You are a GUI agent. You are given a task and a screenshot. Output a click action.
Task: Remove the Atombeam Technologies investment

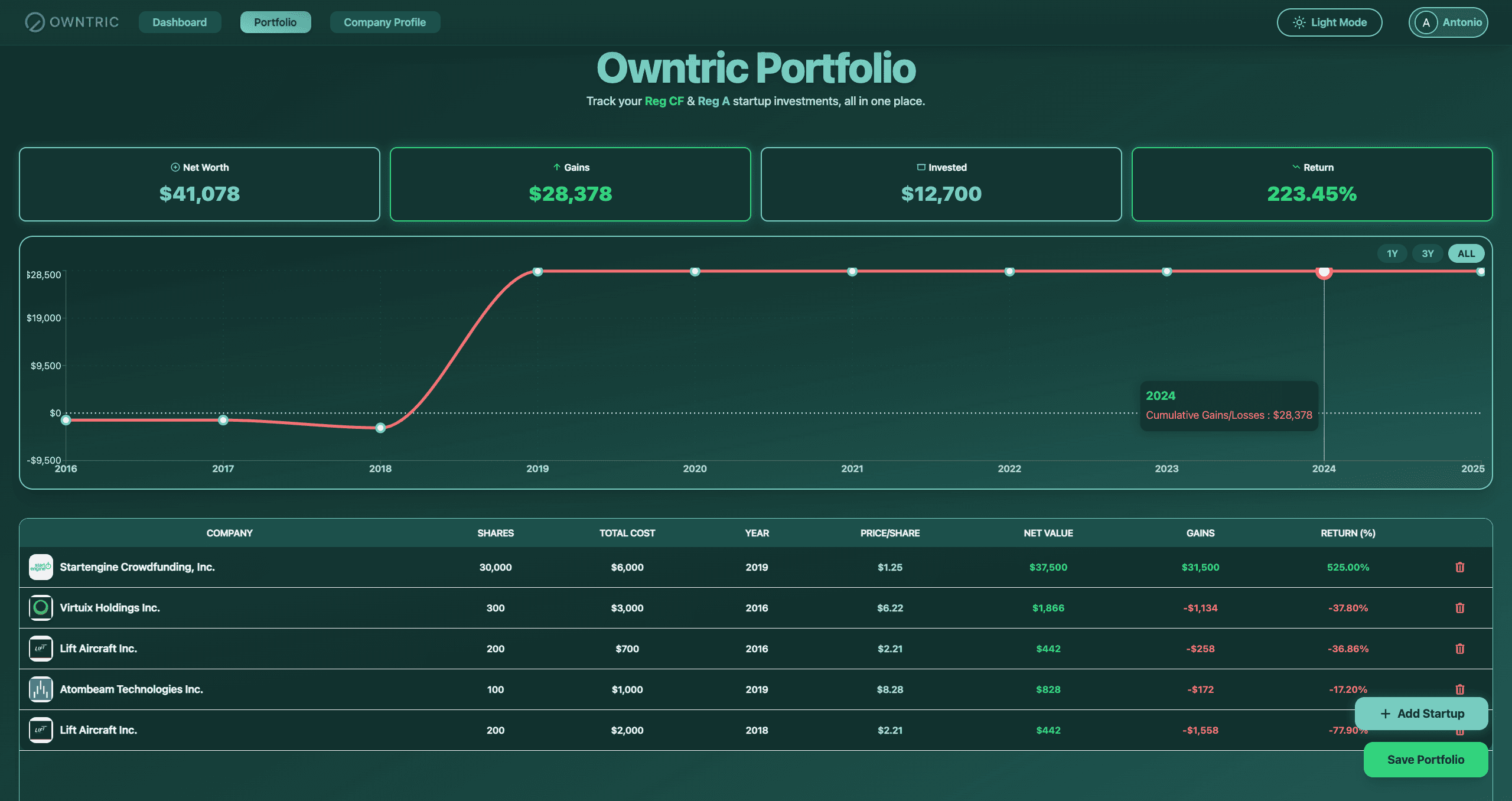(1461, 689)
